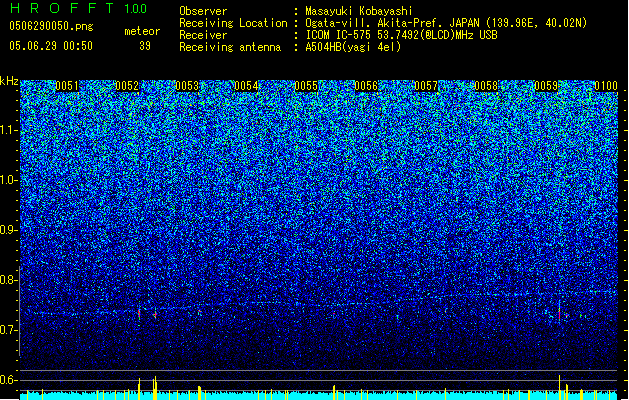Click the 0.6 kHz axis tick label

click(x=9, y=380)
